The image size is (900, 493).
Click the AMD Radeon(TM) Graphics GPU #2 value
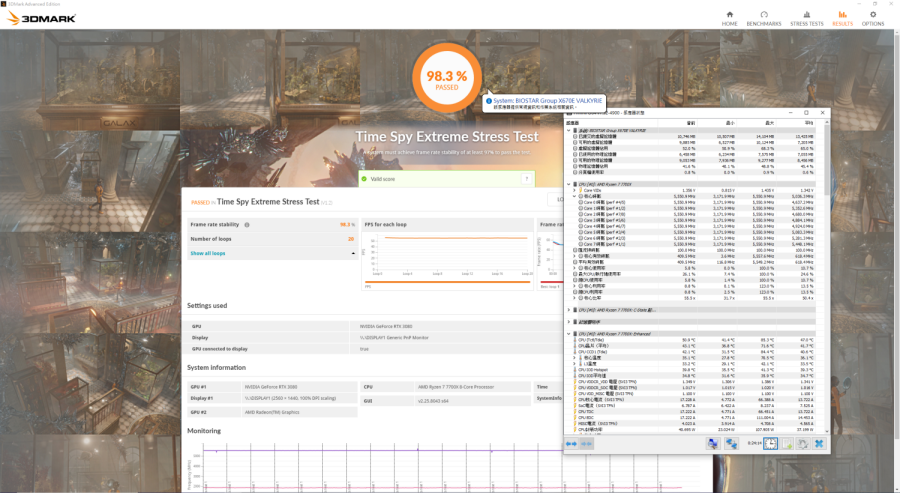click(272, 412)
